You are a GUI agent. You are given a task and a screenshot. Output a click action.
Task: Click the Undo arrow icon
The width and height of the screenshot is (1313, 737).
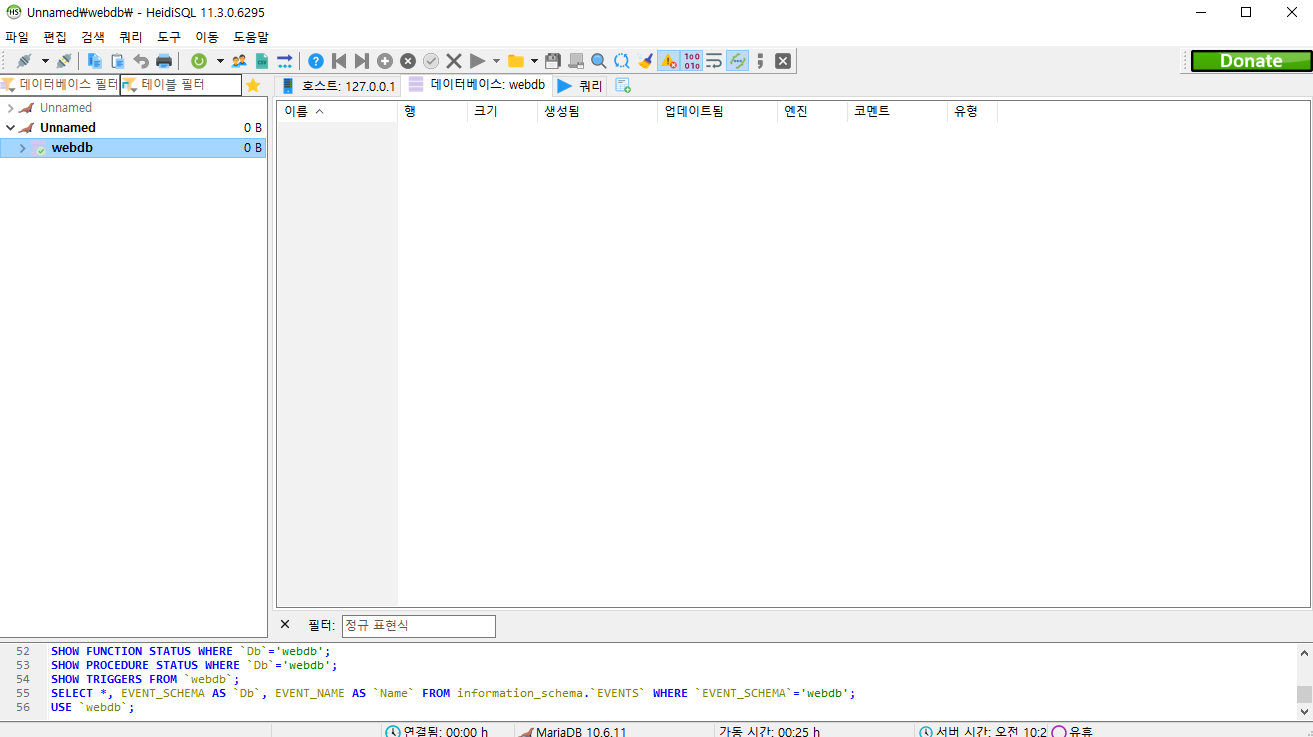click(141, 61)
